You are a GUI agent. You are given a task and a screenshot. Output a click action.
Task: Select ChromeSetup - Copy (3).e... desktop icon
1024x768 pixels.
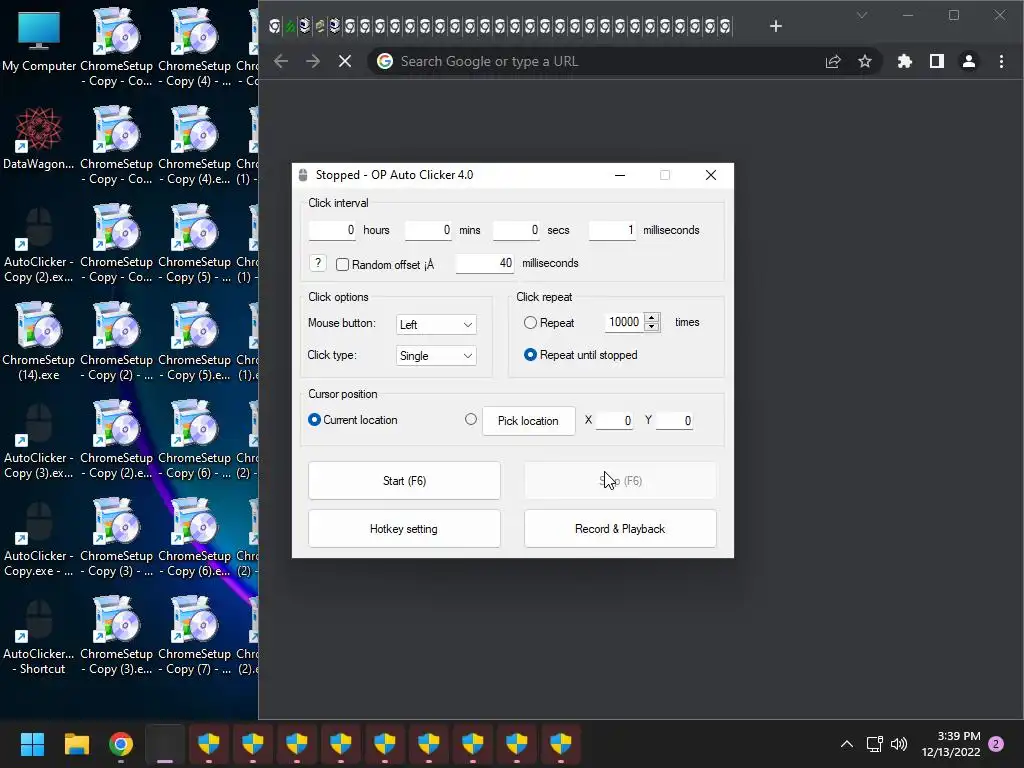tap(116, 636)
